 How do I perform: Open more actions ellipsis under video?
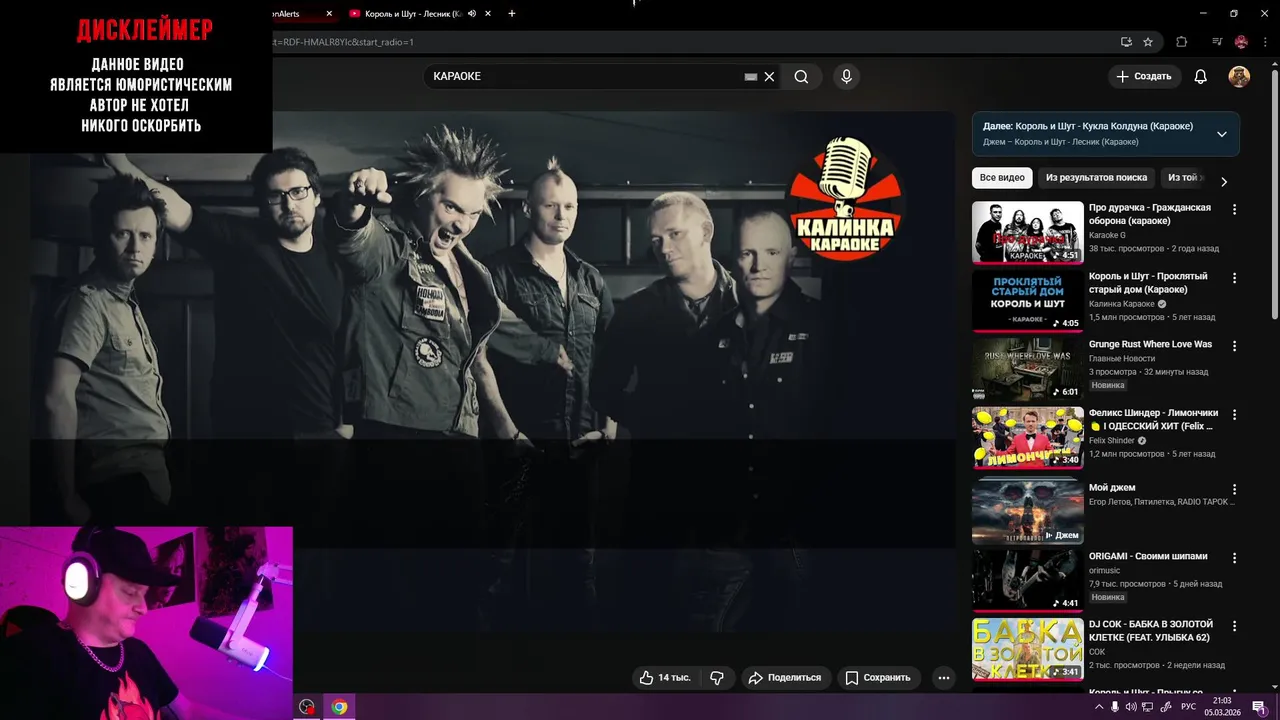pyautogui.click(x=943, y=677)
